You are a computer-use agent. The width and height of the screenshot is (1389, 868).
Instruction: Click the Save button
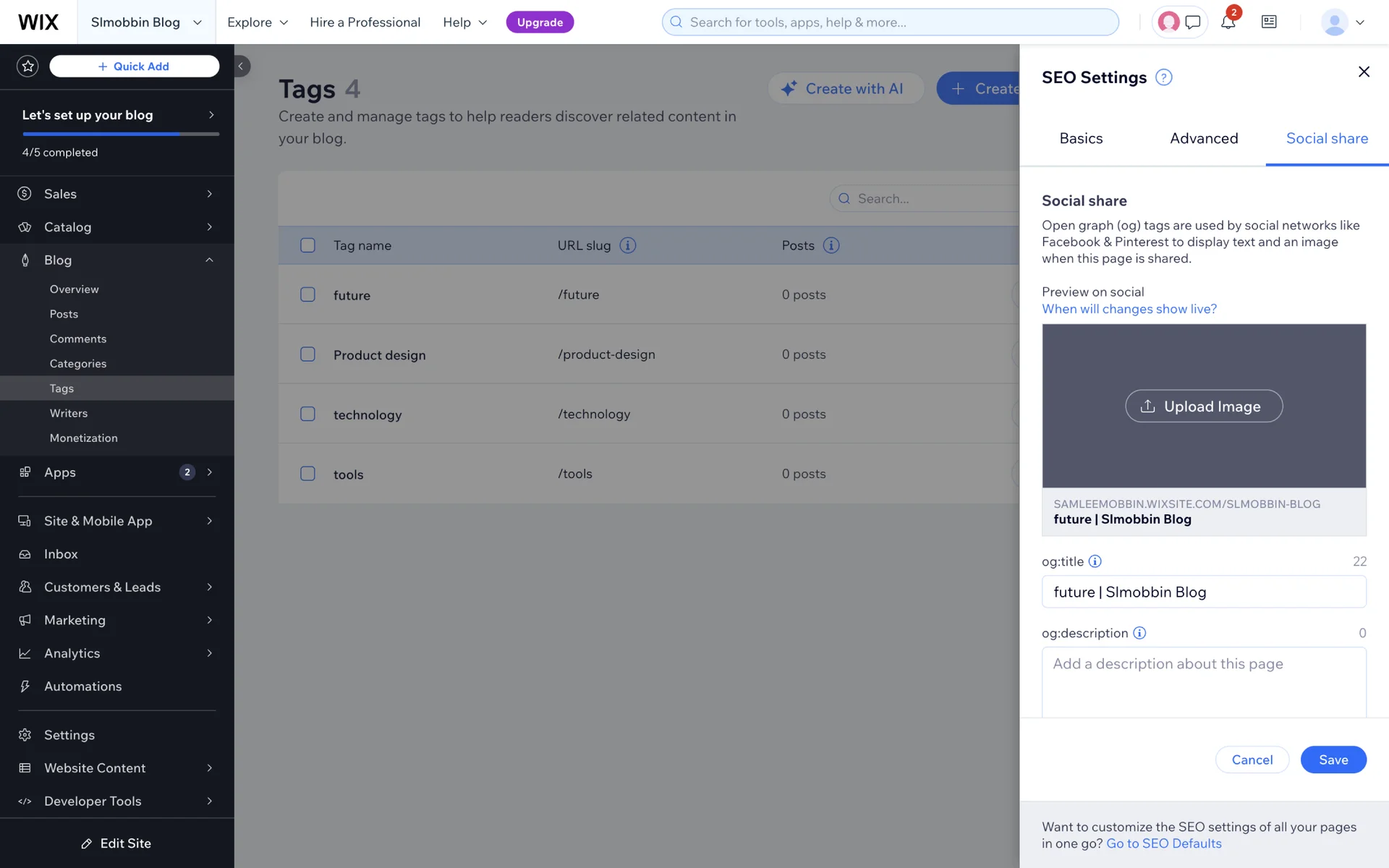point(1333,759)
